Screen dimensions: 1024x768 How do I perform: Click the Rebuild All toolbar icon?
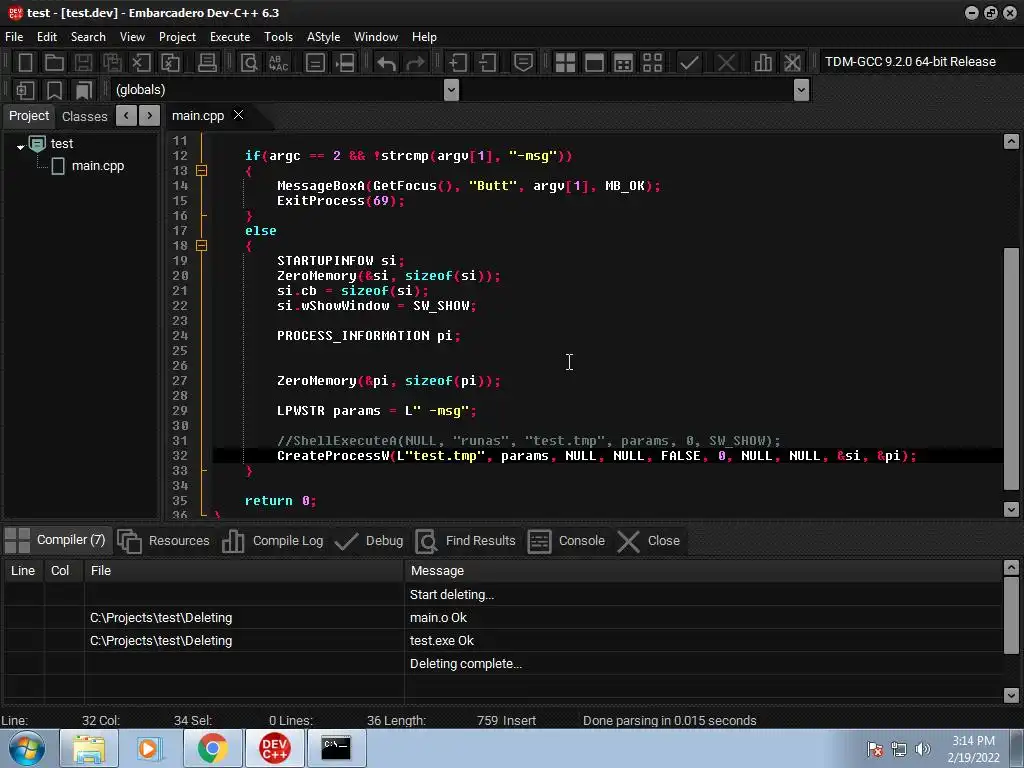[x=652, y=63]
